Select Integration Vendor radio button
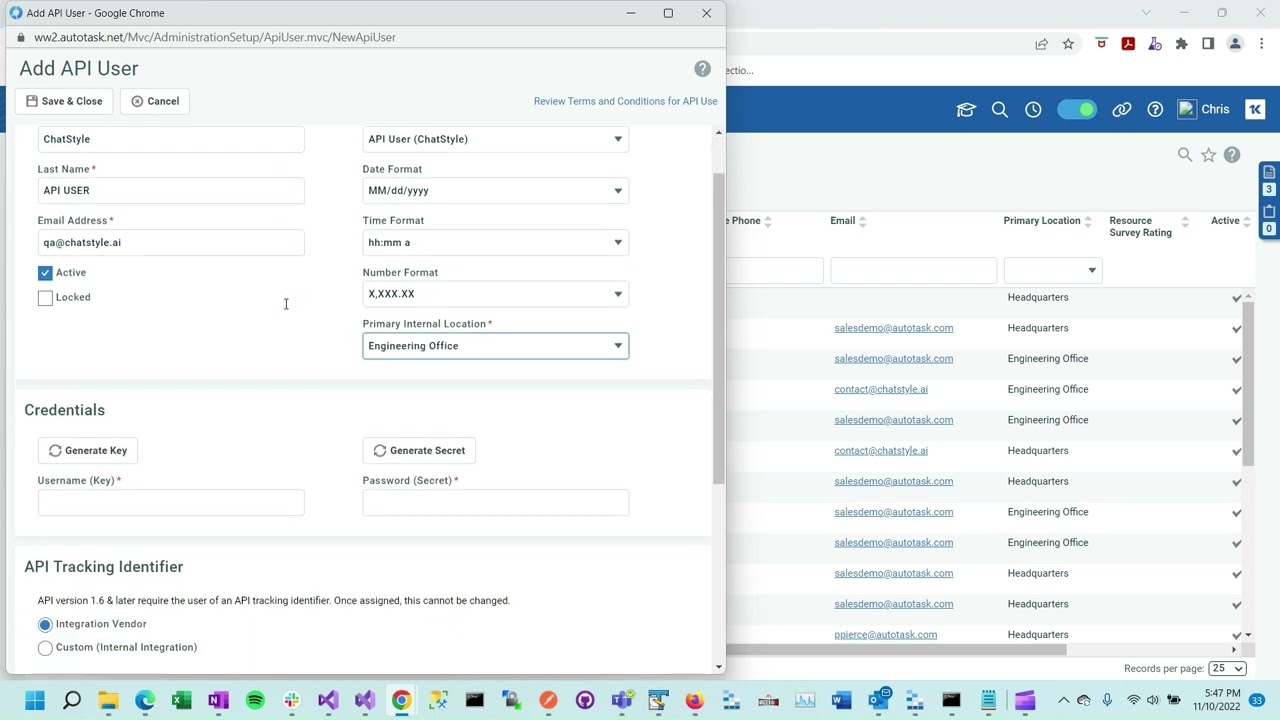Image resolution: width=1280 pixels, height=720 pixels. pos(45,625)
